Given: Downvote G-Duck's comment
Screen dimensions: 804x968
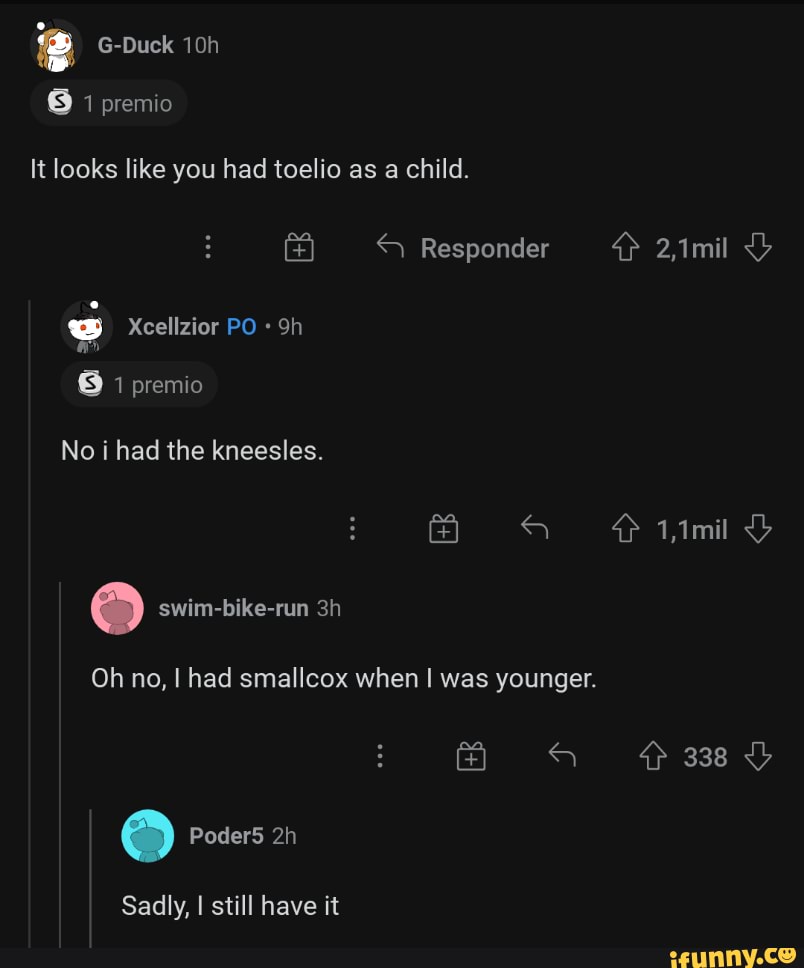Looking at the screenshot, I should coord(758,248).
